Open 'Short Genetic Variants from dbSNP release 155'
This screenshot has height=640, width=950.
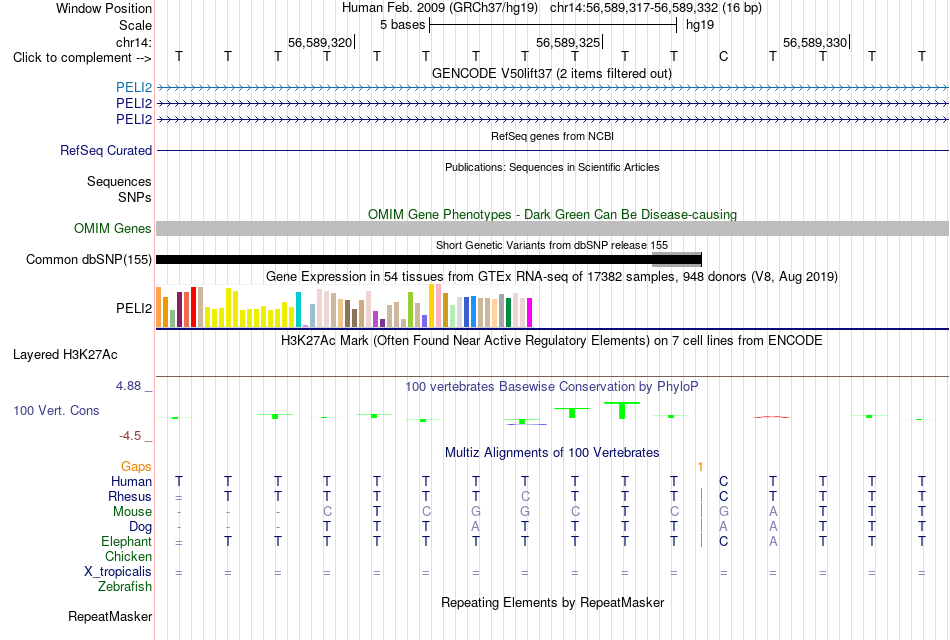(x=552, y=245)
